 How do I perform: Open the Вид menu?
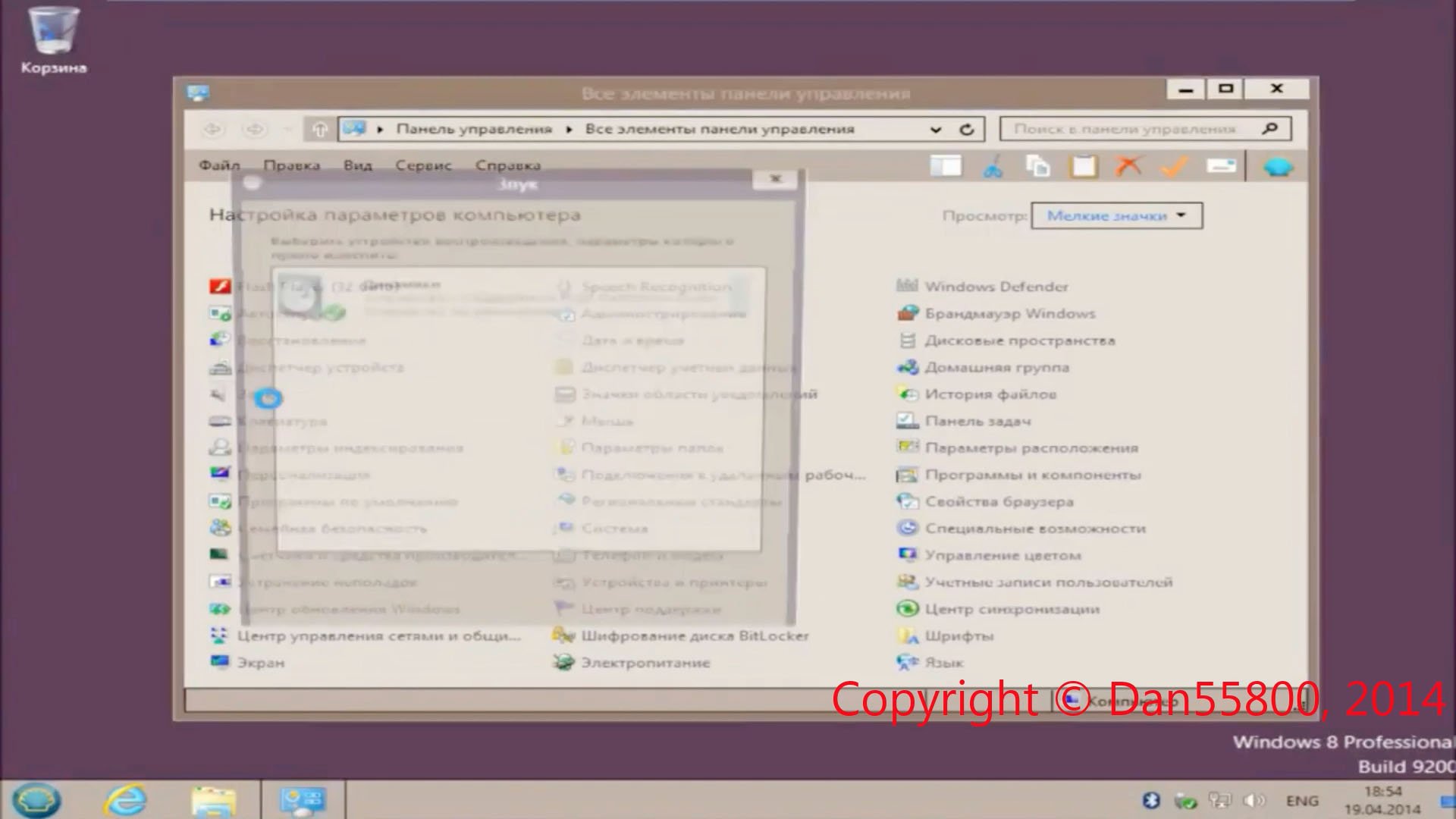pos(357,165)
